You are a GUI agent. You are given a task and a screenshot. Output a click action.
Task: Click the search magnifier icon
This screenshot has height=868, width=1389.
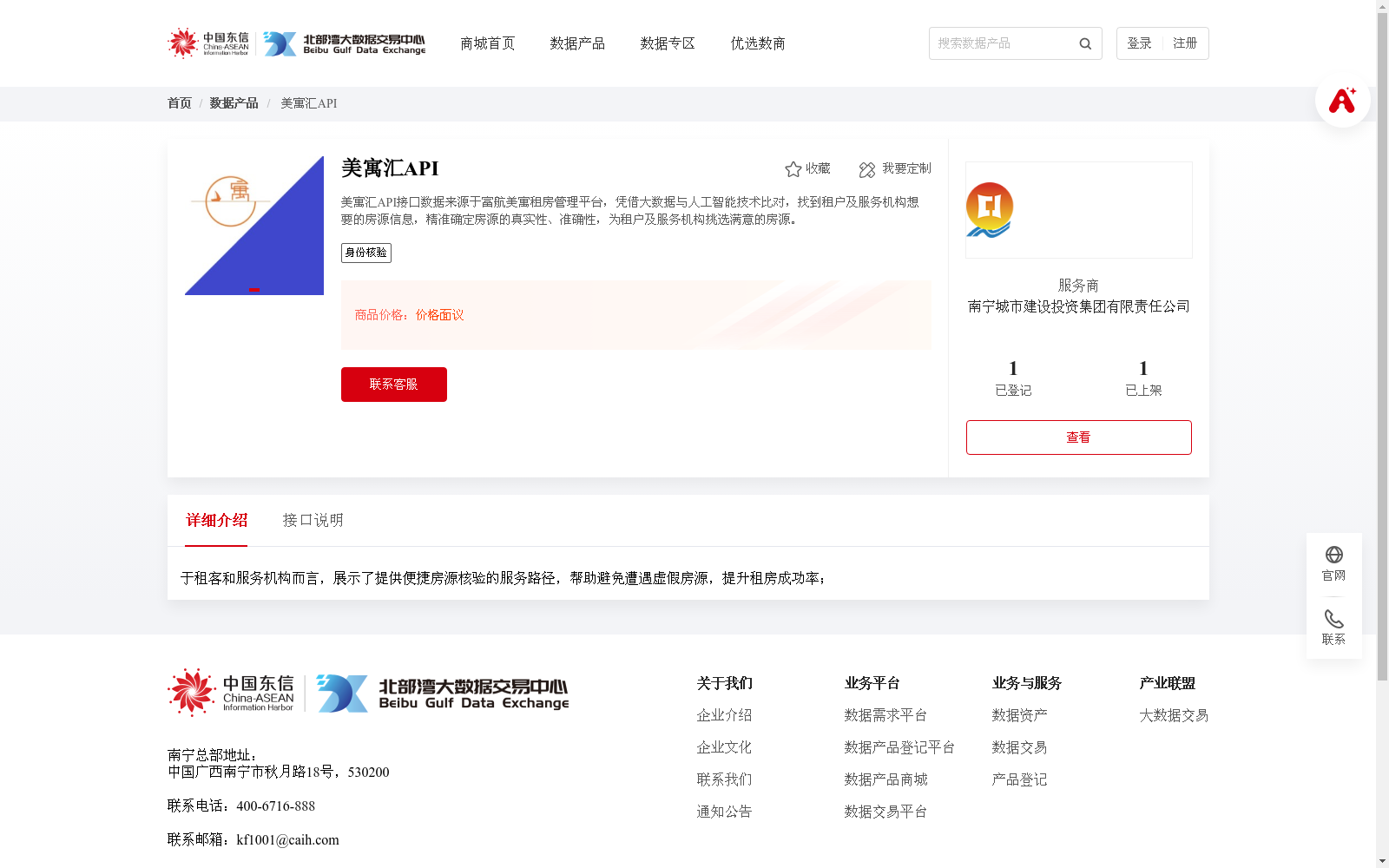click(x=1085, y=43)
